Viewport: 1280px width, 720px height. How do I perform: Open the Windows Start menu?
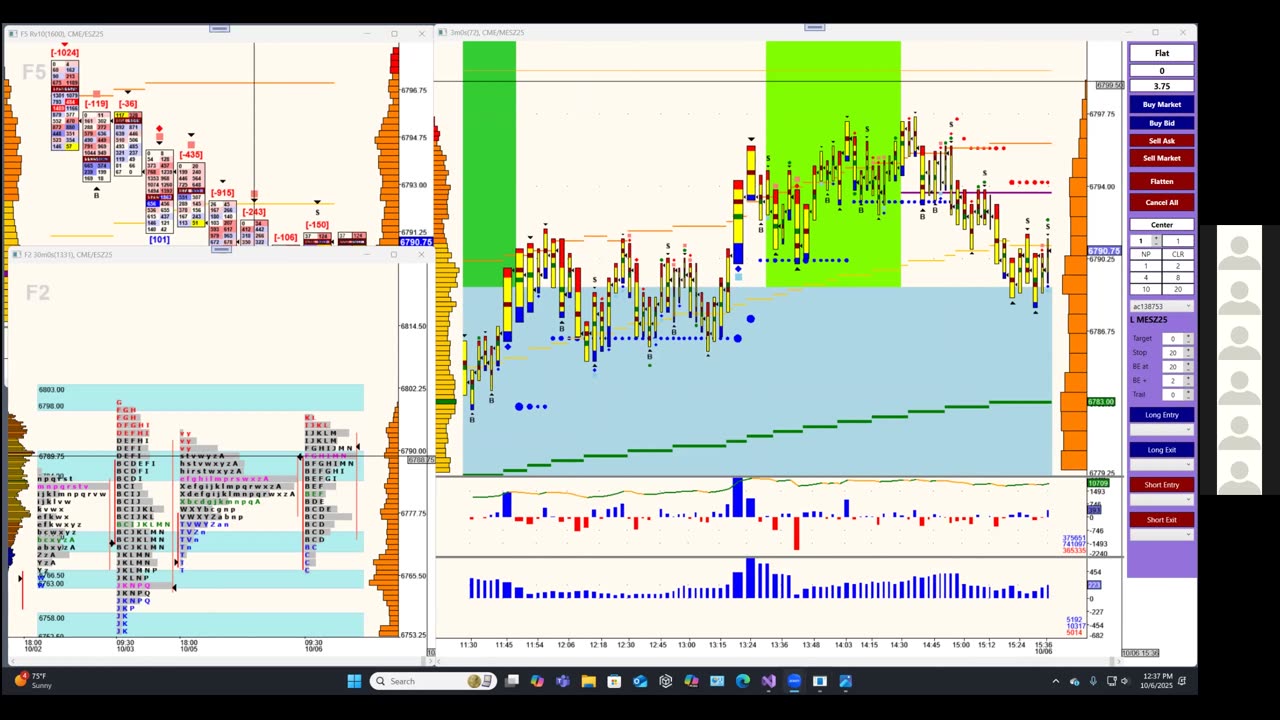(354, 681)
